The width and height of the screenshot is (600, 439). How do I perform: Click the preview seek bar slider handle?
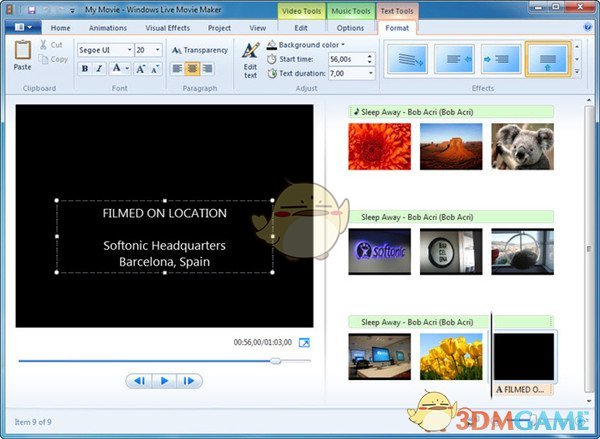point(275,361)
